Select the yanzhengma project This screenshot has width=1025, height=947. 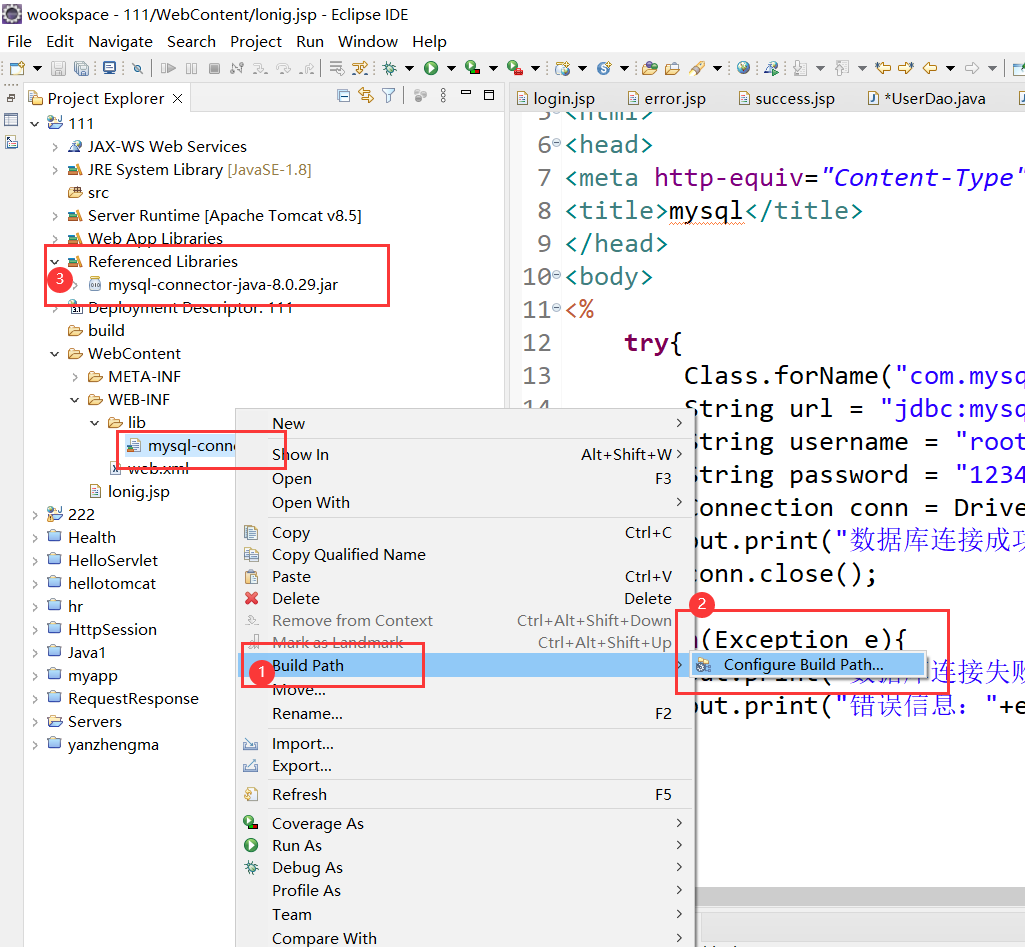coord(112,745)
